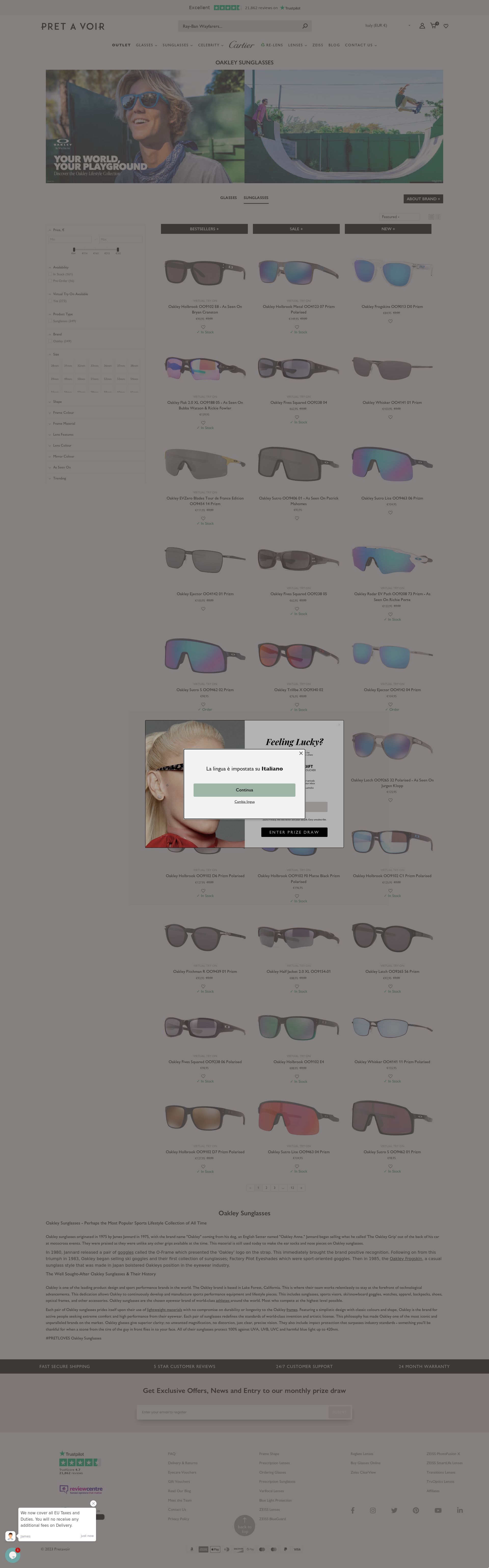Screen dimensions: 489x1568
Task: Expand the Frame Colour filter
Action: pyautogui.click(x=63, y=413)
